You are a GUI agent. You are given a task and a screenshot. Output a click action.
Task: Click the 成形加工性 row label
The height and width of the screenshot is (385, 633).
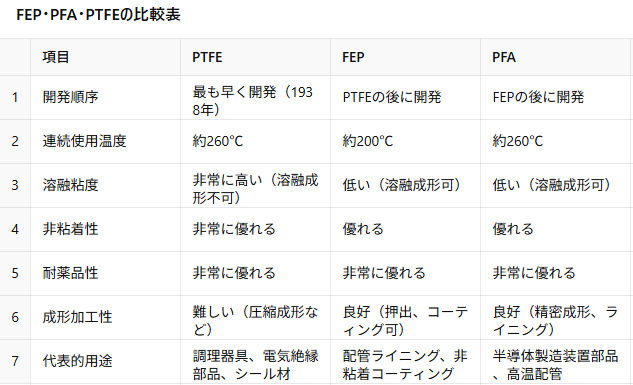(78, 317)
